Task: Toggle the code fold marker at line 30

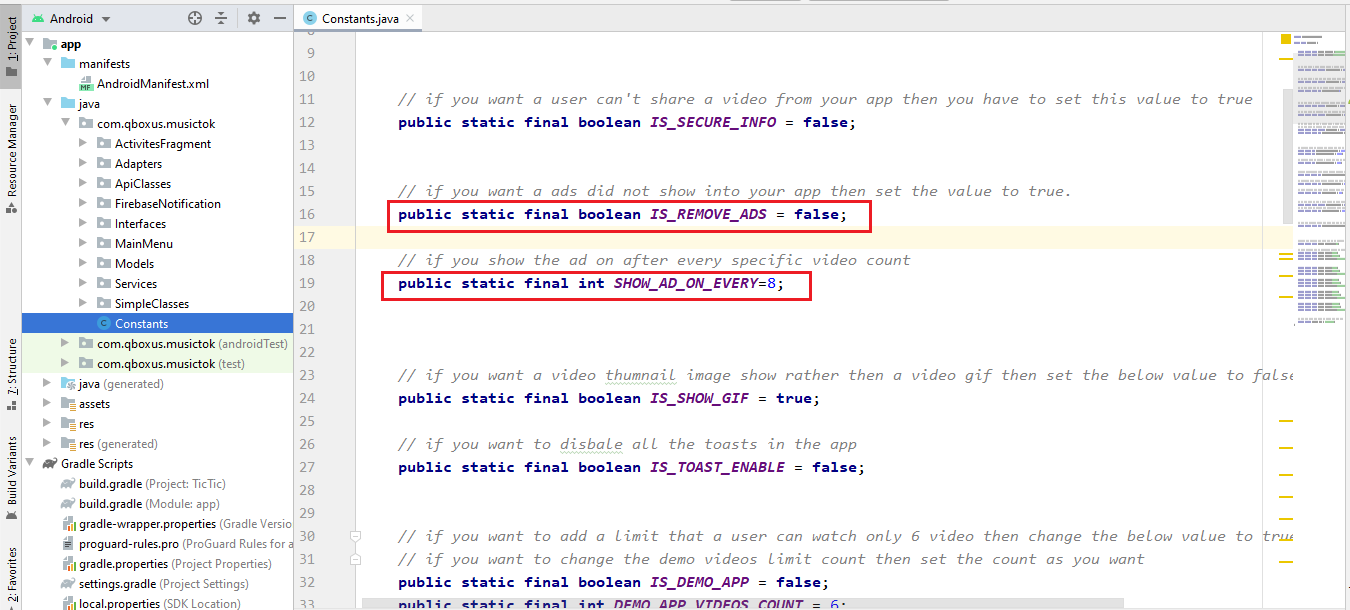Action: tap(355, 537)
